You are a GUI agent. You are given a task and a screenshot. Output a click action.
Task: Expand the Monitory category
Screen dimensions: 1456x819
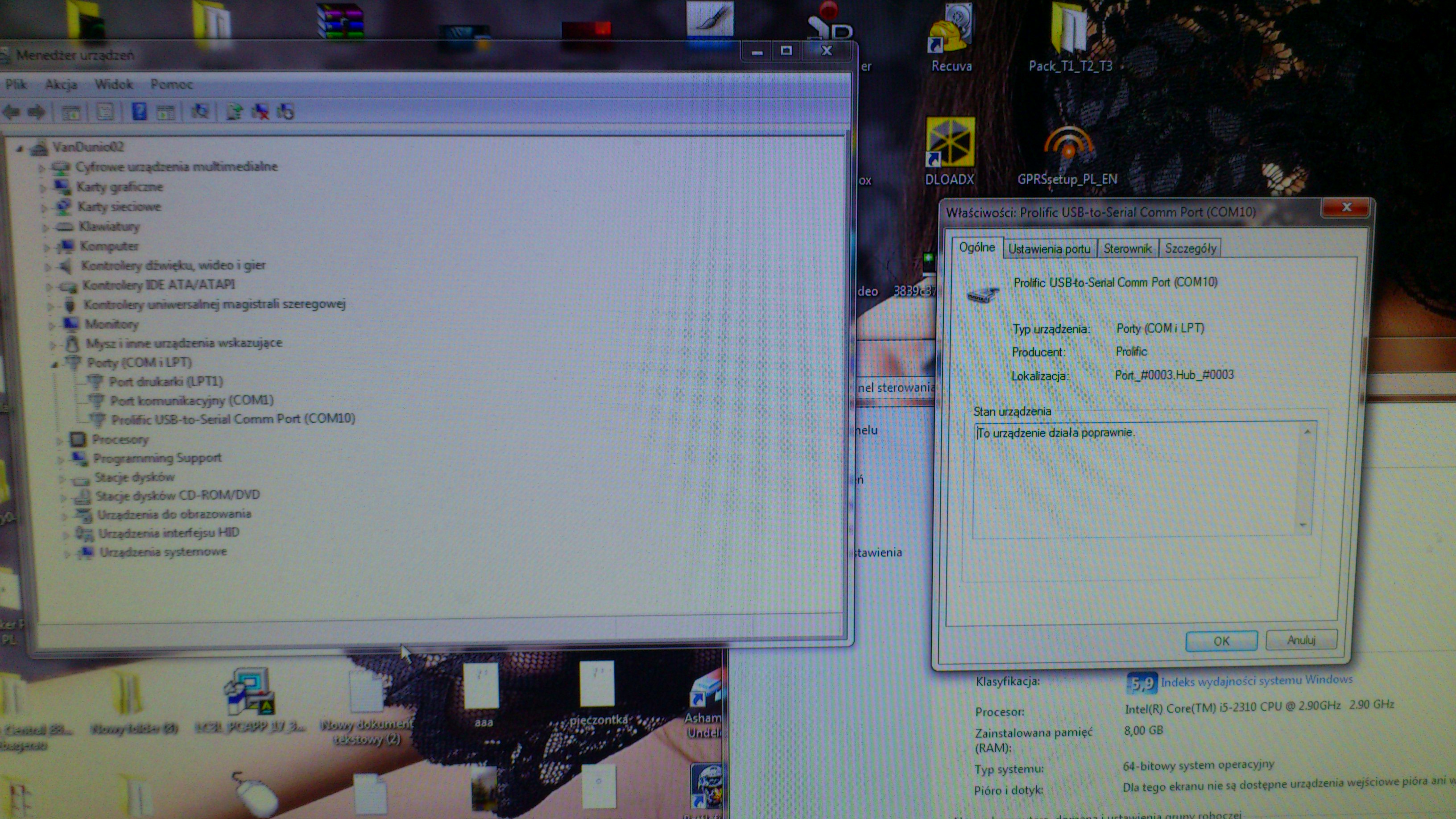coord(52,326)
